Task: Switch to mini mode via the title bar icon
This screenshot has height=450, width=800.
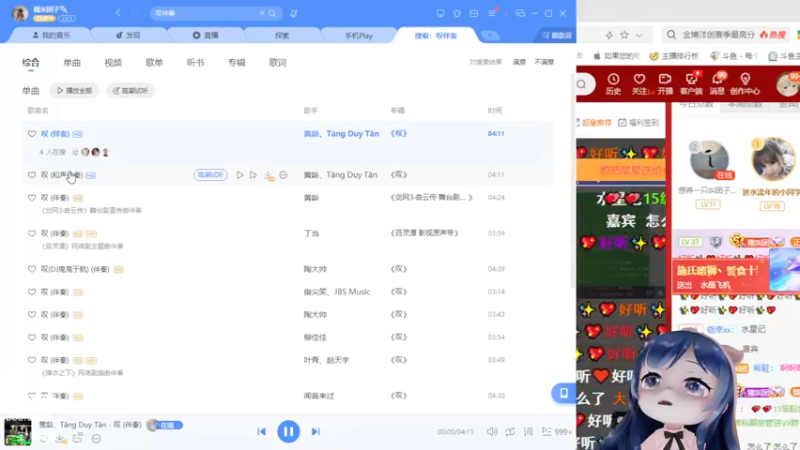Action: pyautogui.click(x=520, y=13)
